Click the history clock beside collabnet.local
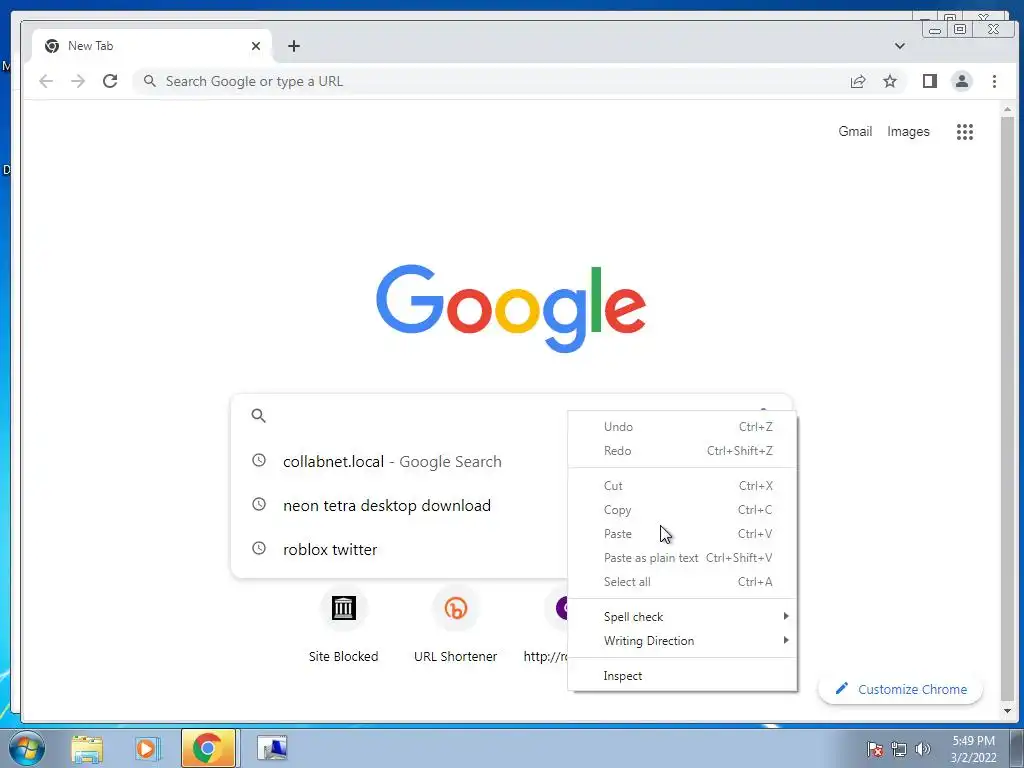1024x768 pixels. (259, 460)
